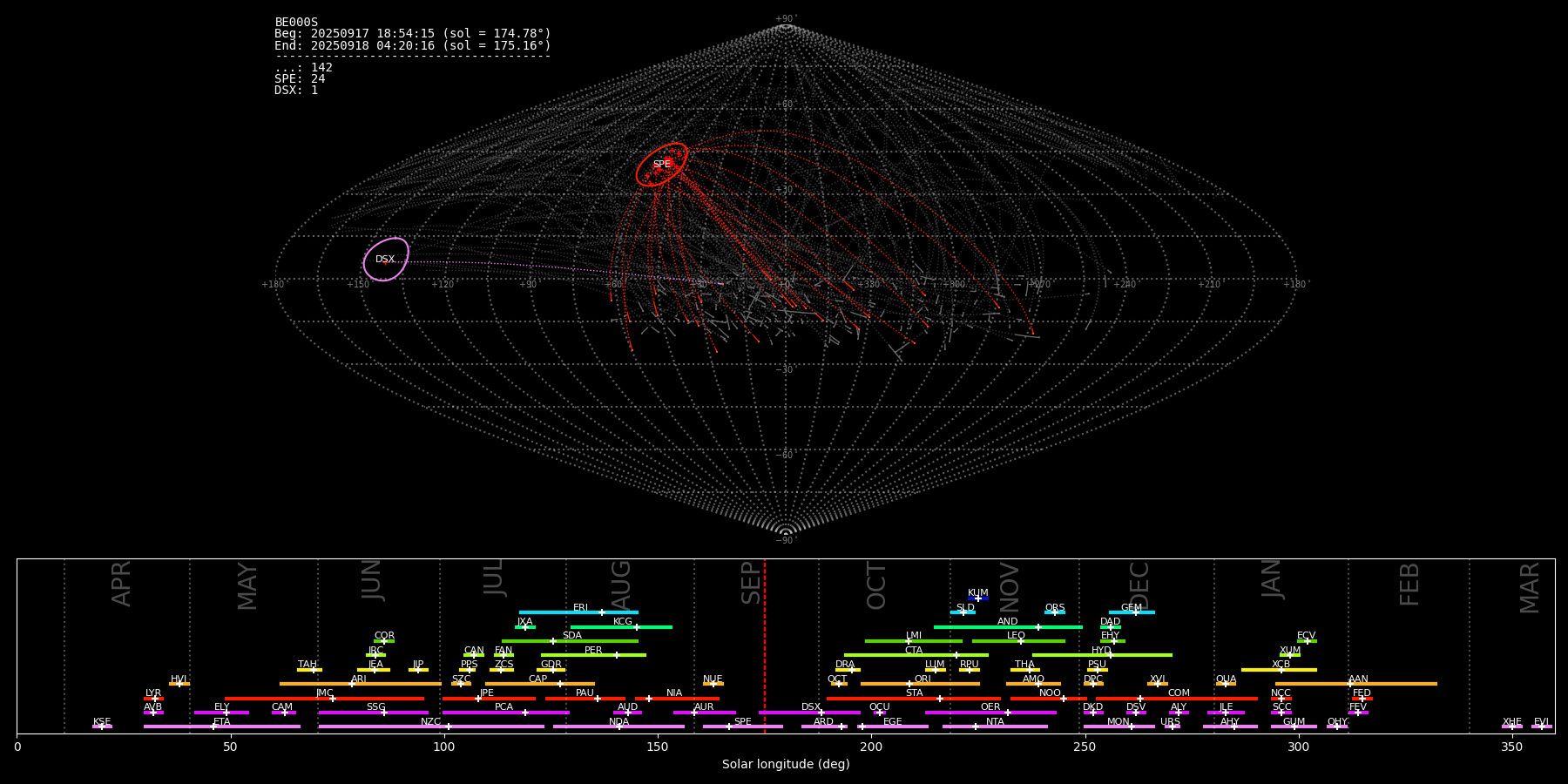Click the AND shower bar label
The image size is (1568, 784).
pyautogui.click(x=1008, y=622)
